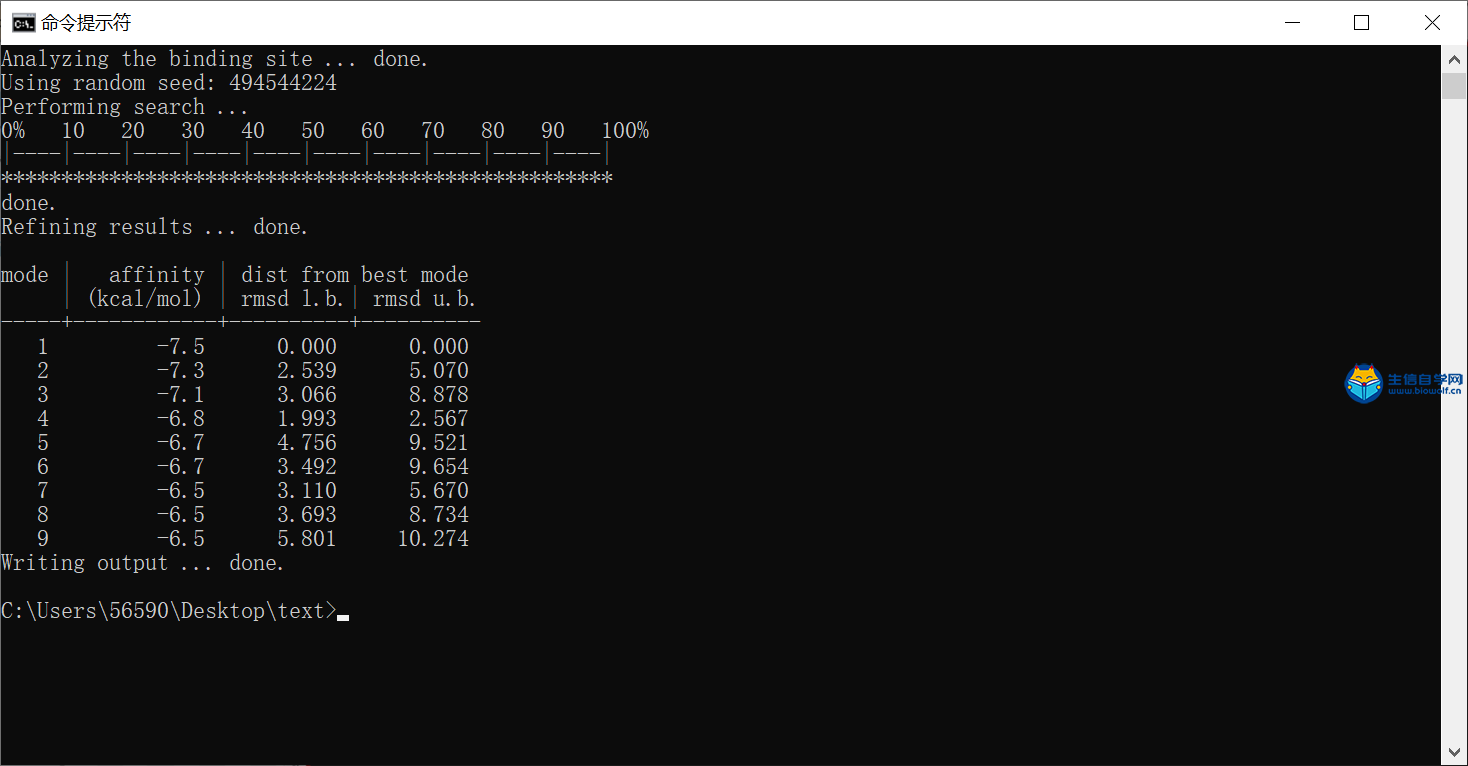Click the 'mode' column header

25,275
